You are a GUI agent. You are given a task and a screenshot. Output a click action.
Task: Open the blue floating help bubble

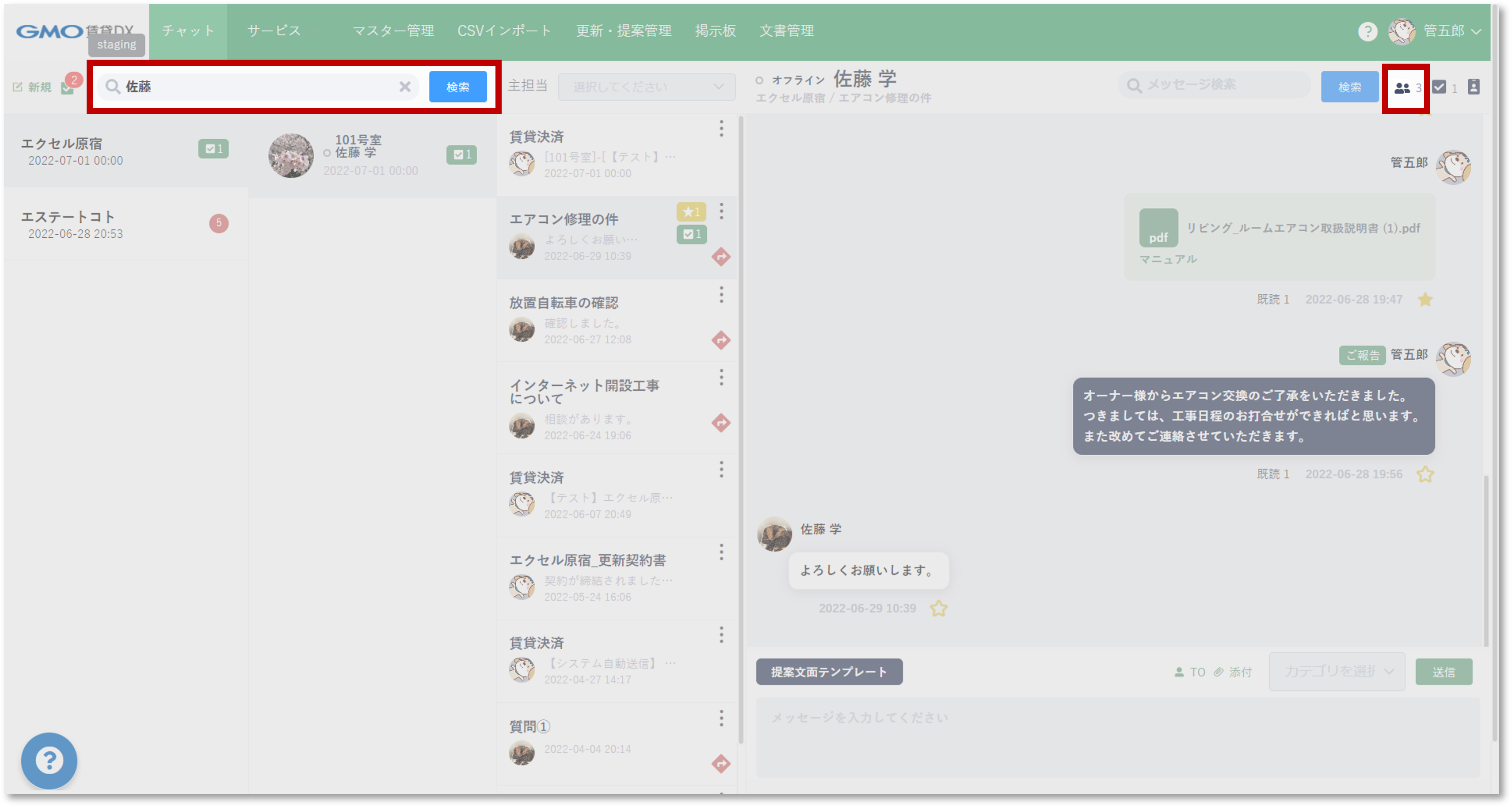coord(50,761)
